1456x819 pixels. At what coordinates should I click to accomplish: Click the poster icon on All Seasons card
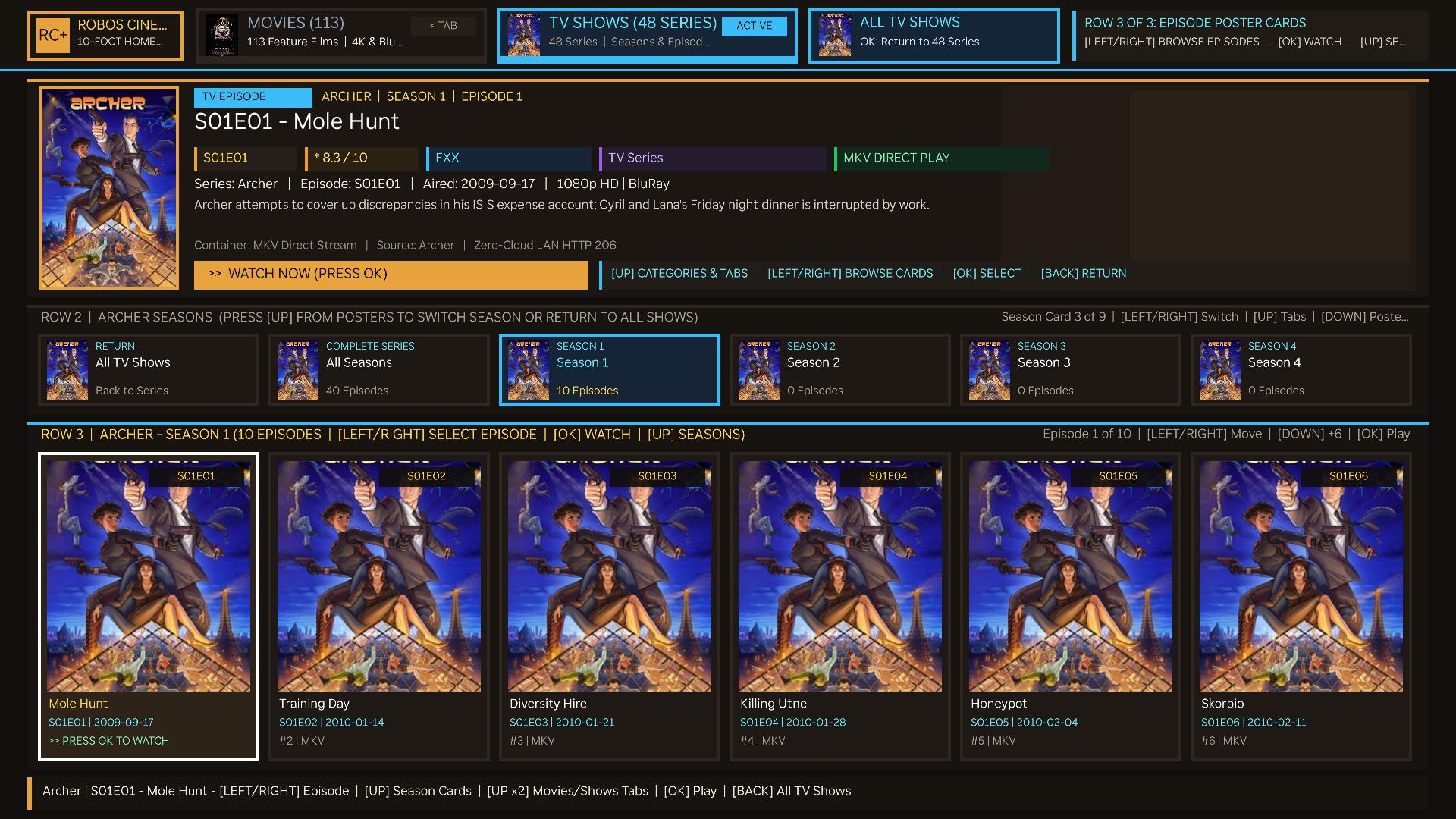coord(298,370)
